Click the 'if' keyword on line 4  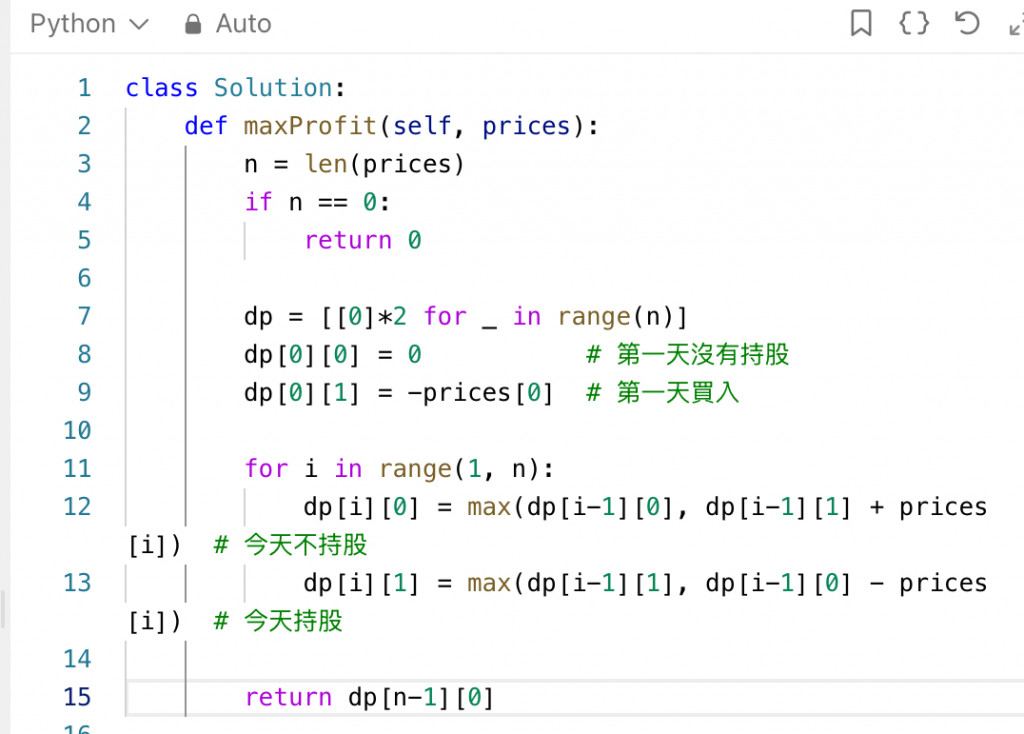pos(258,202)
